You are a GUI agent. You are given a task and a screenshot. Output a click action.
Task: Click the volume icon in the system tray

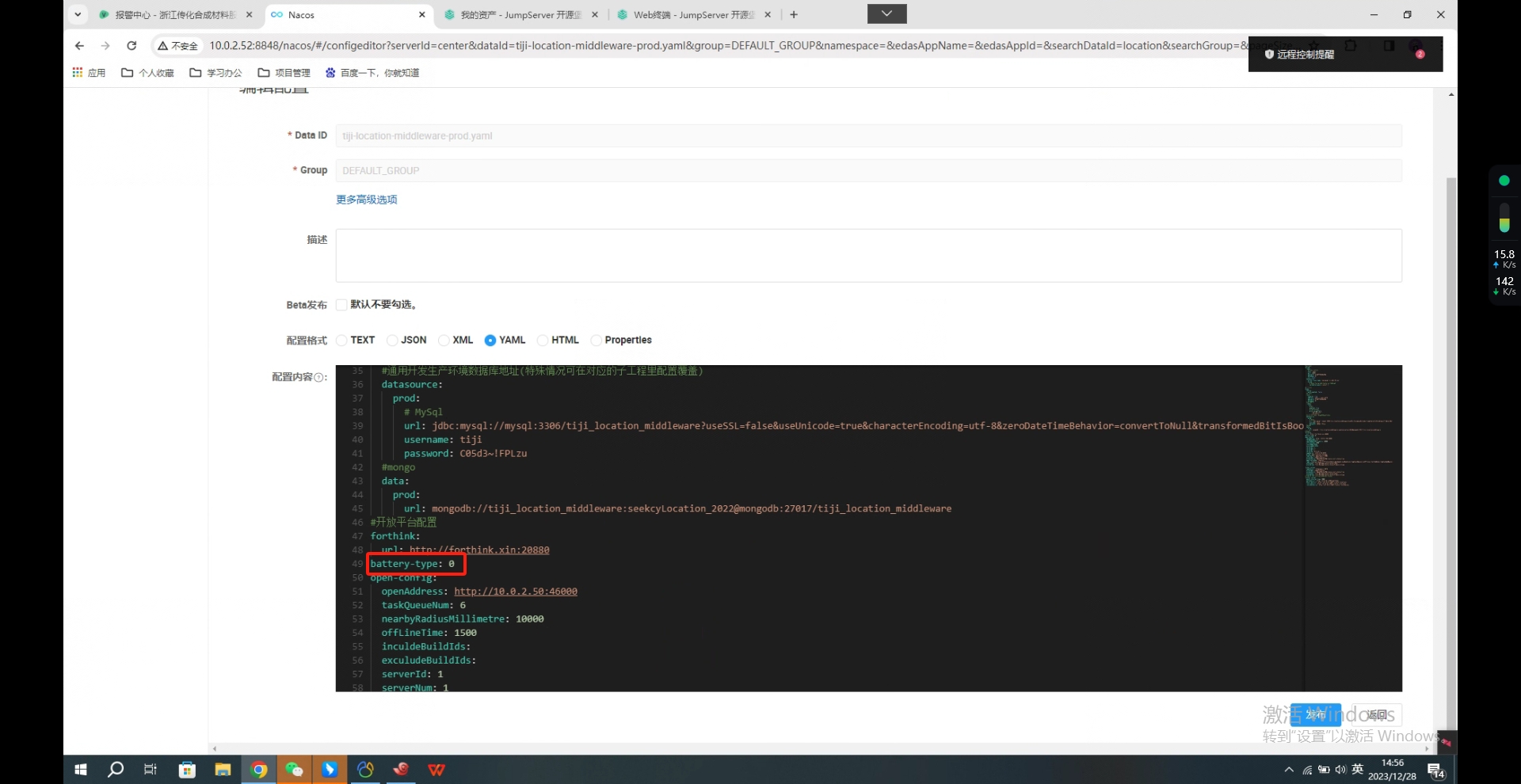pyautogui.click(x=1340, y=770)
